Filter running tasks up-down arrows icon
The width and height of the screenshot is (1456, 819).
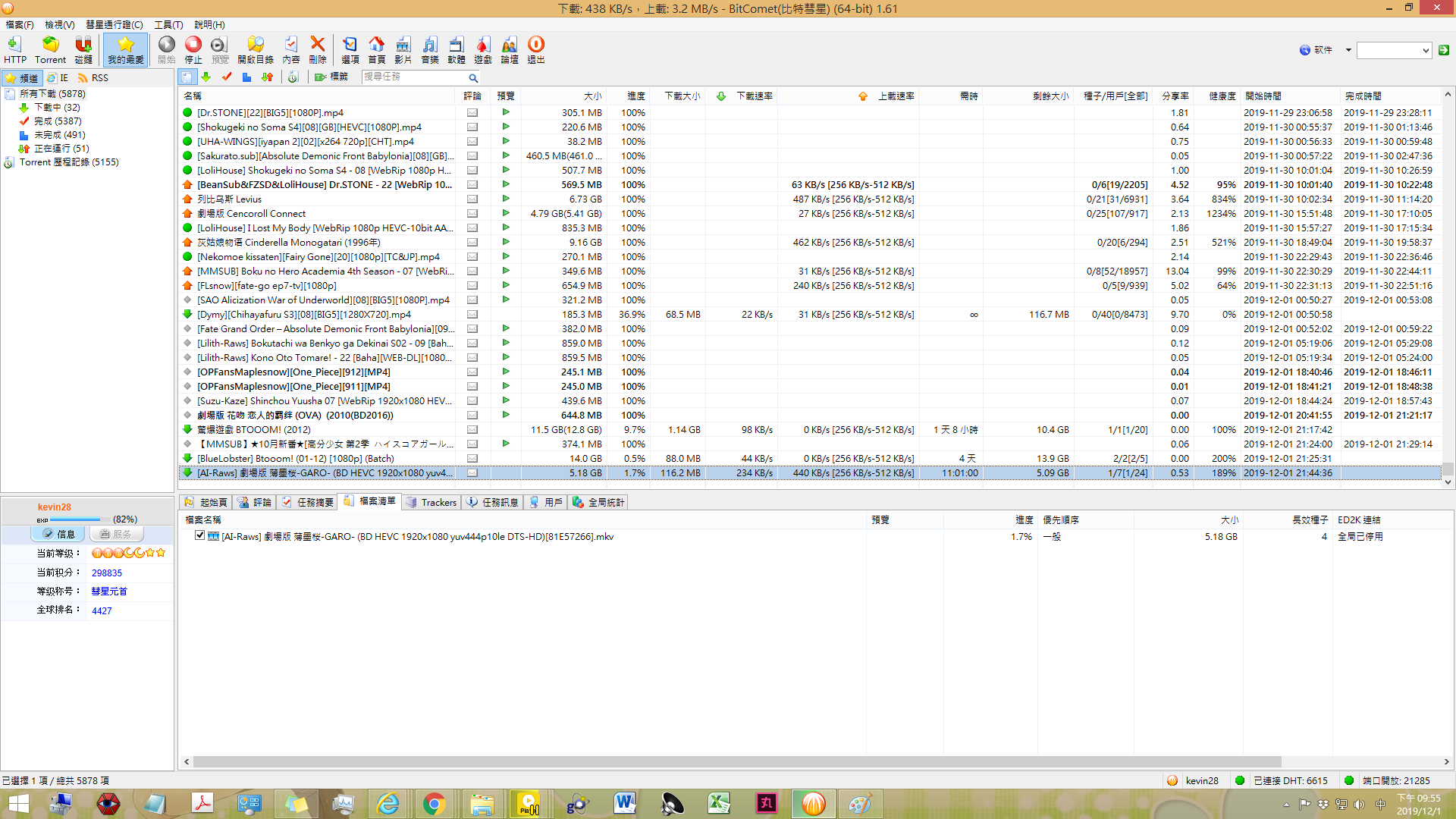pos(267,77)
